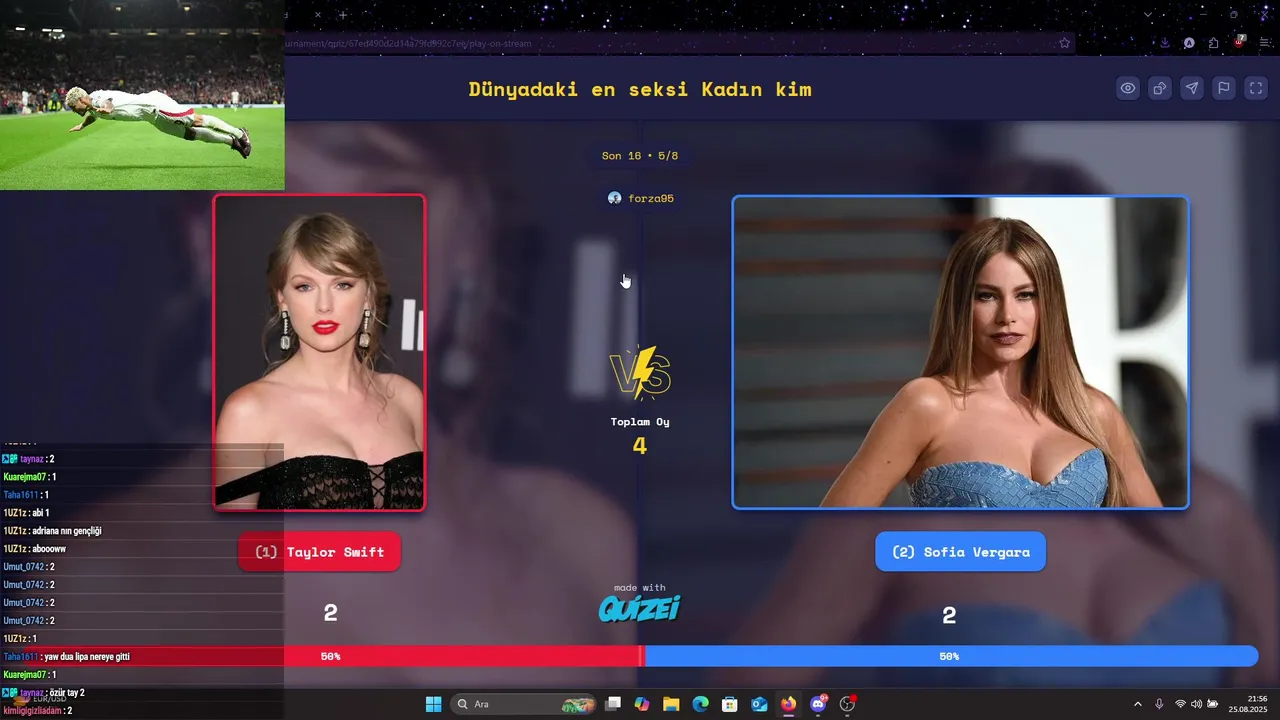Screen dimensions: 1280x720
Task: Click the paper plane share icon
Action: click(1192, 88)
